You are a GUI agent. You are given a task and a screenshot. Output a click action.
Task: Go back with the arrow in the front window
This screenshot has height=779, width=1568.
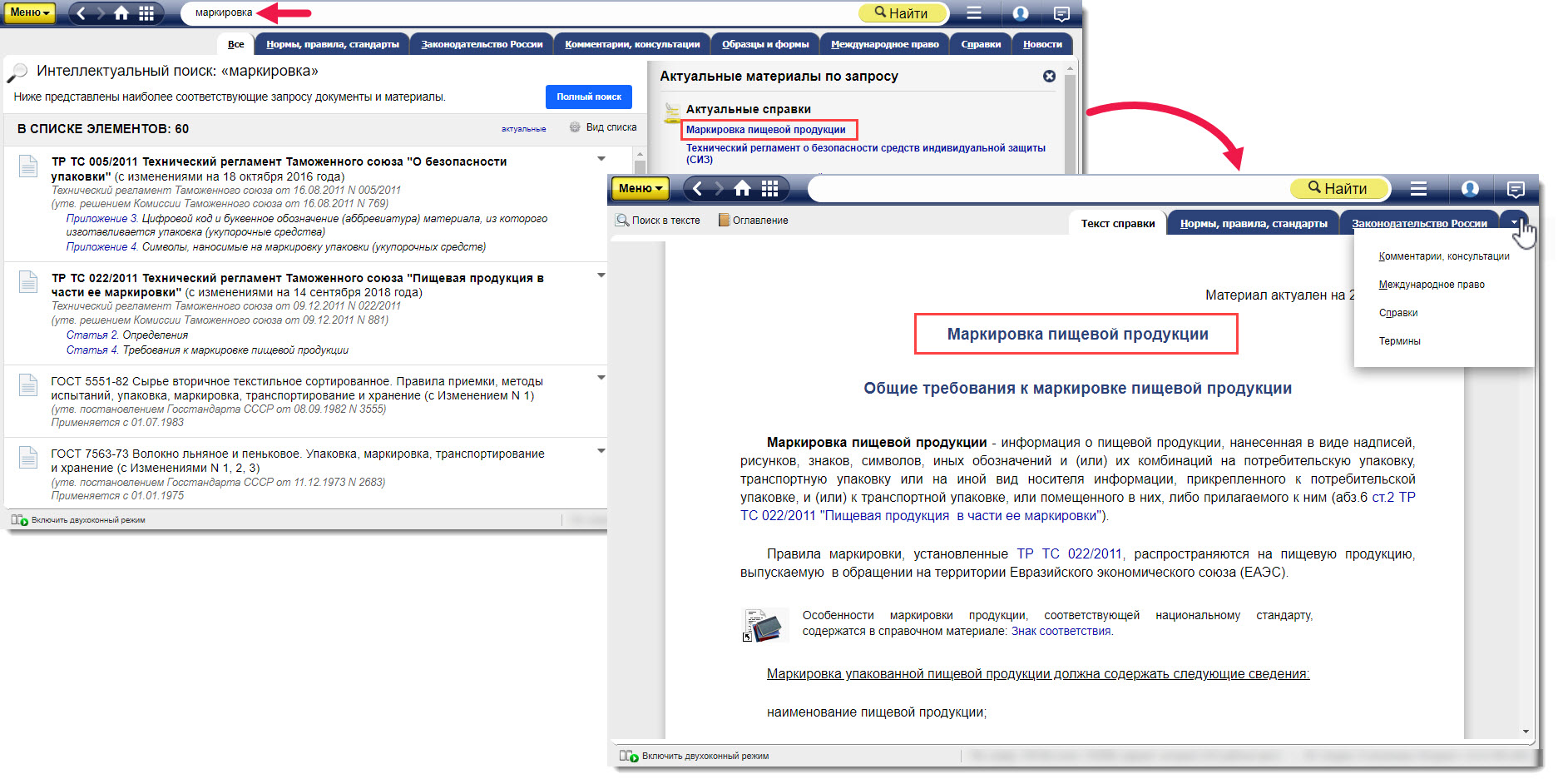coord(698,189)
